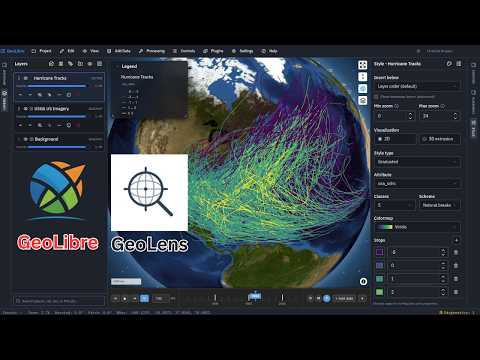Click the first icon in Layers panel header
480x360 pixels.
coord(51,64)
